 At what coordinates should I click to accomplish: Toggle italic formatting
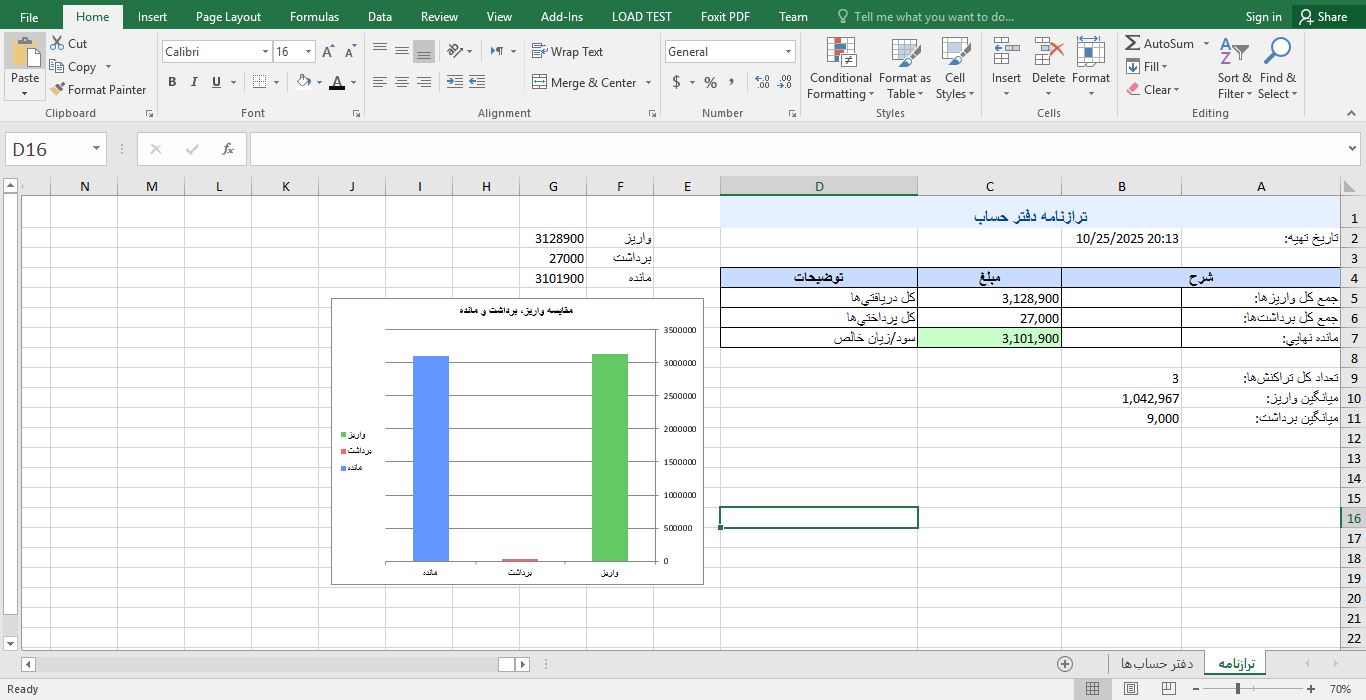click(194, 83)
